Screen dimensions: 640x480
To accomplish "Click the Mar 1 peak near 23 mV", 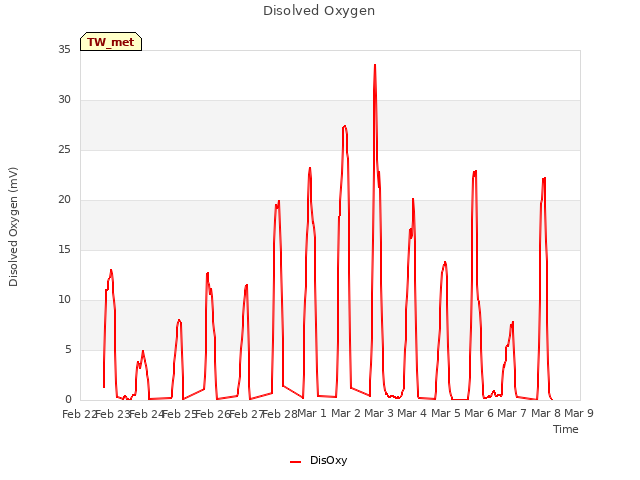I will 310,168.
